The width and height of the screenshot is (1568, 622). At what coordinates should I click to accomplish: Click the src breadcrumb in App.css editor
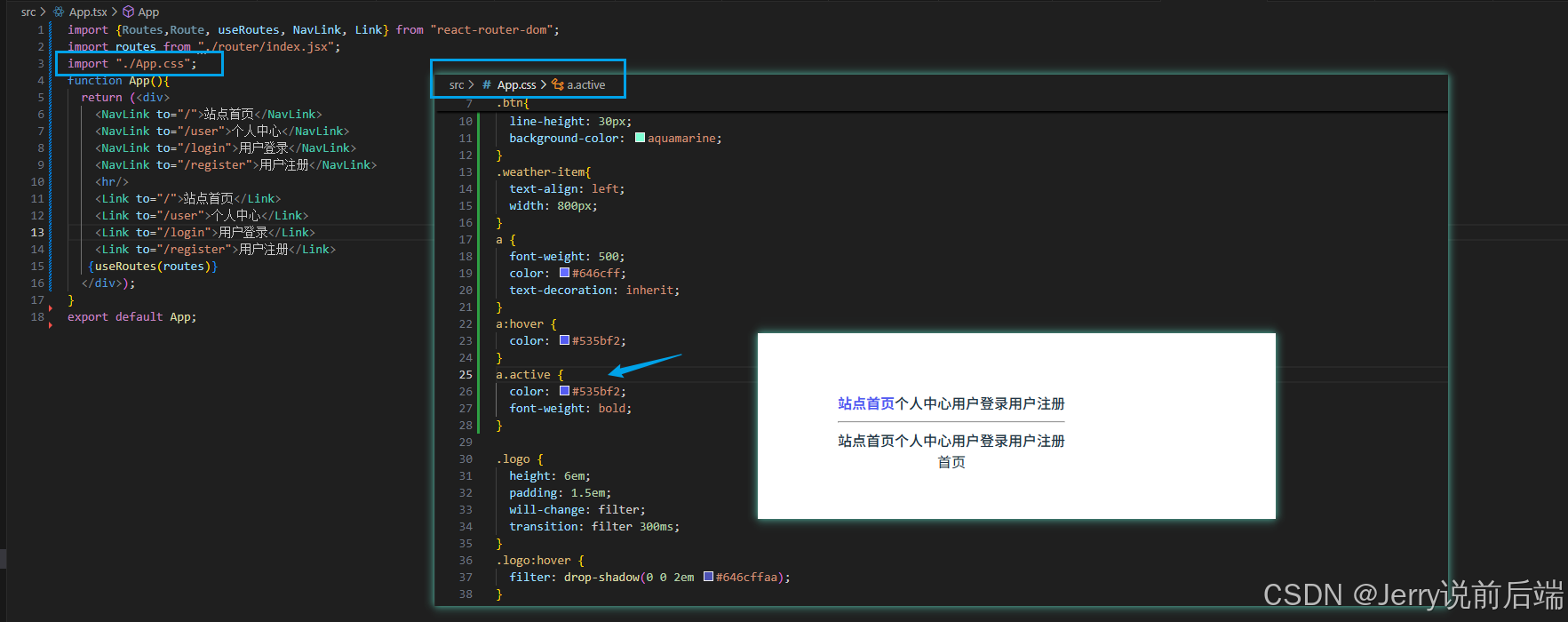click(x=457, y=84)
